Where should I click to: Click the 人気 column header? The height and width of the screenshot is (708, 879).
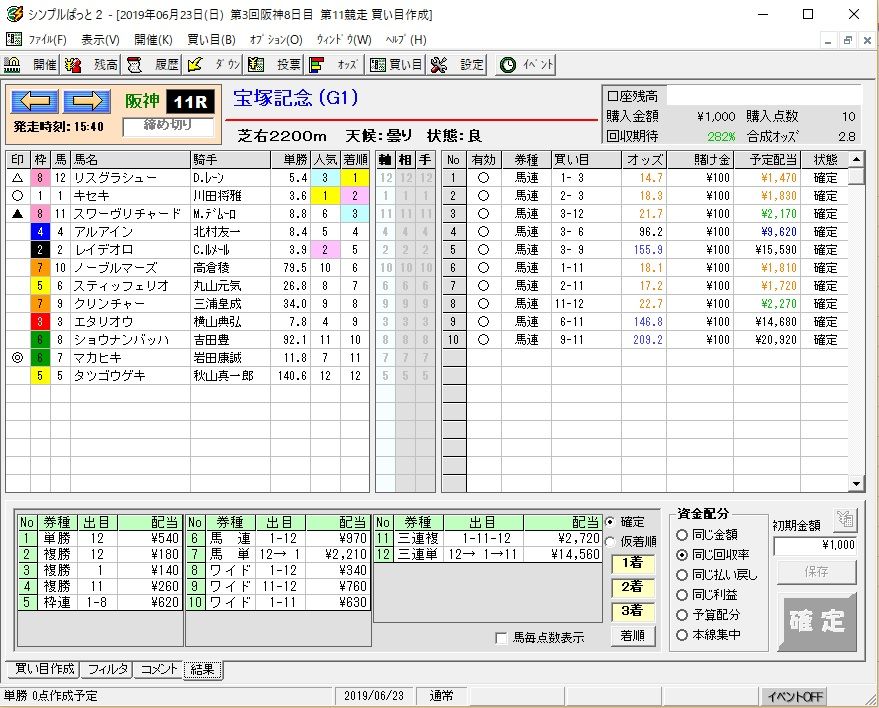(325, 160)
